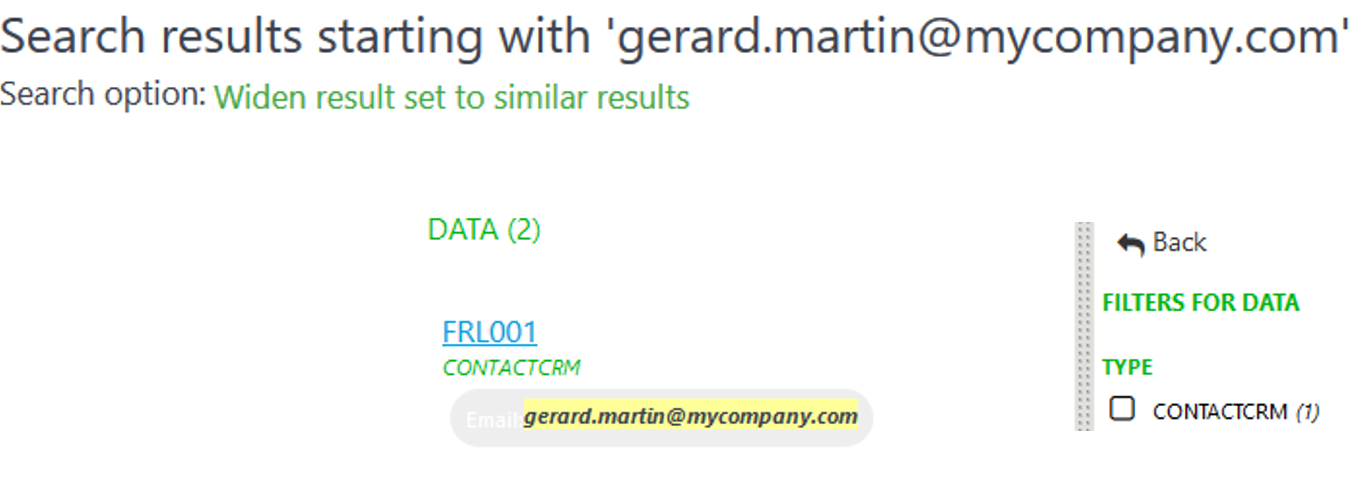Click the highlighted gerard.martin@mycompany.com email value
The image size is (1372, 490).
click(x=690, y=416)
